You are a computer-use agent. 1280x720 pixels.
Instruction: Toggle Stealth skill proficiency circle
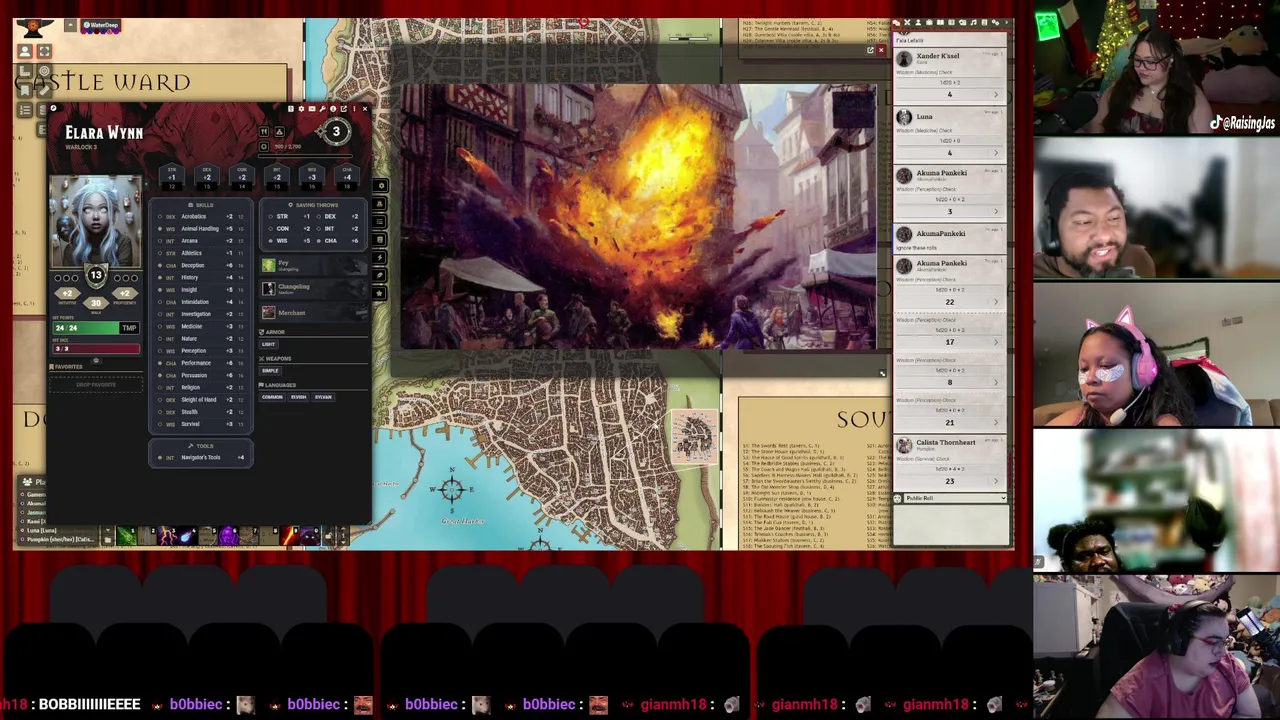[160, 412]
